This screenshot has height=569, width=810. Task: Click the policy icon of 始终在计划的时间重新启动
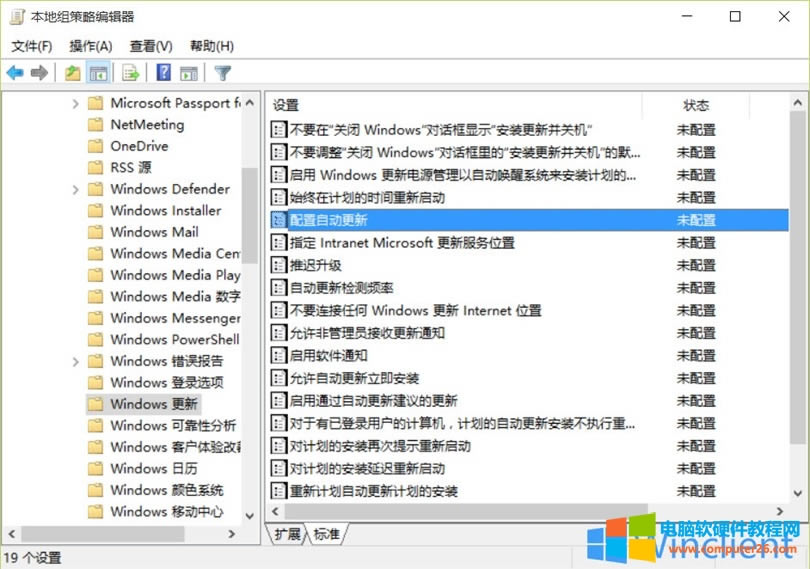pos(279,197)
